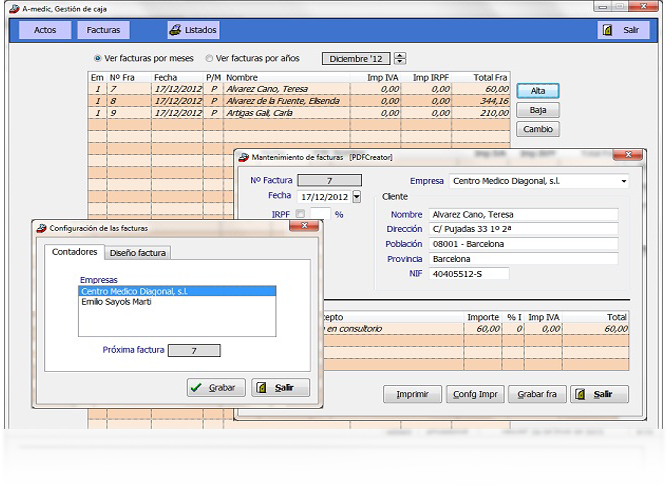
Task: Open the Facturas menu
Action: pyautogui.click(x=104, y=30)
